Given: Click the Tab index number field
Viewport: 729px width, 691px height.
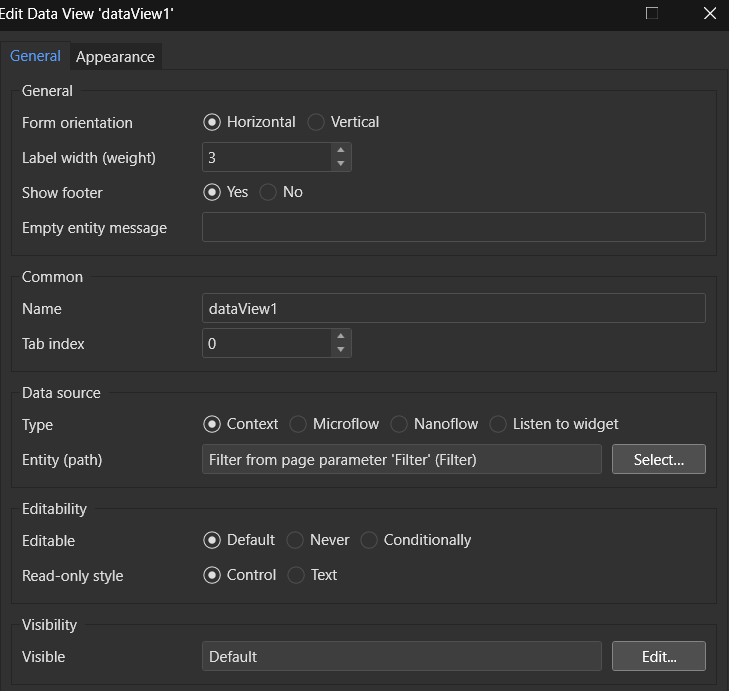Looking at the screenshot, I should click(x=267, y=343).
